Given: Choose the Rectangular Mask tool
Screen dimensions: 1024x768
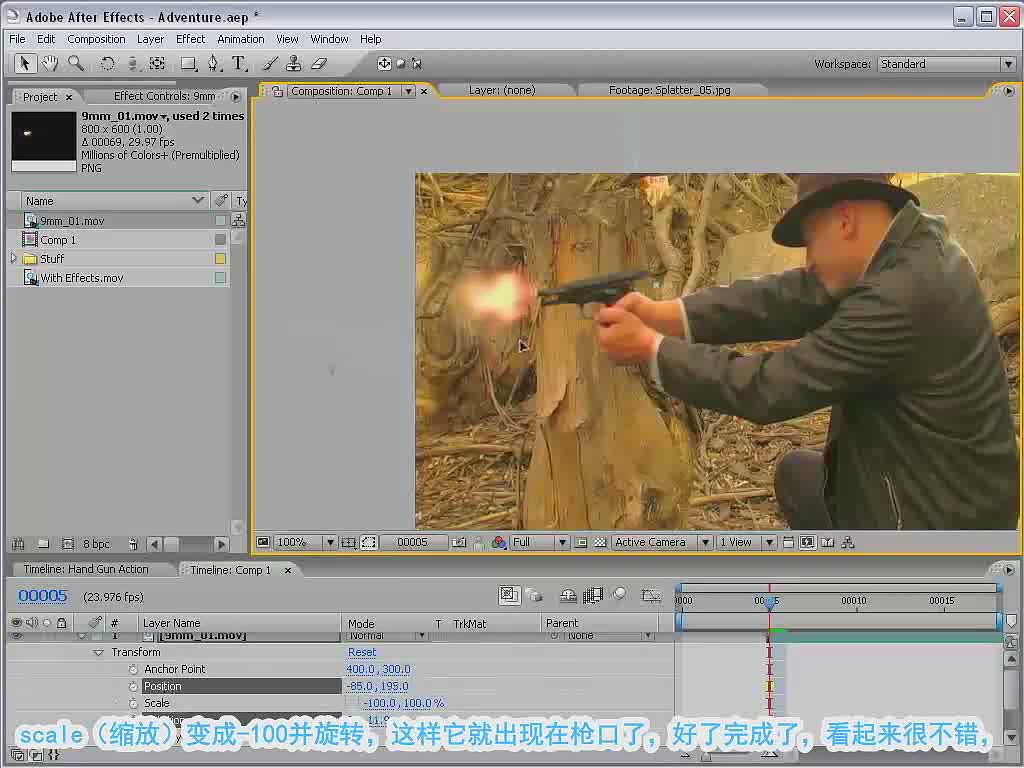Looking at the screenshot, I should point(188,63).
